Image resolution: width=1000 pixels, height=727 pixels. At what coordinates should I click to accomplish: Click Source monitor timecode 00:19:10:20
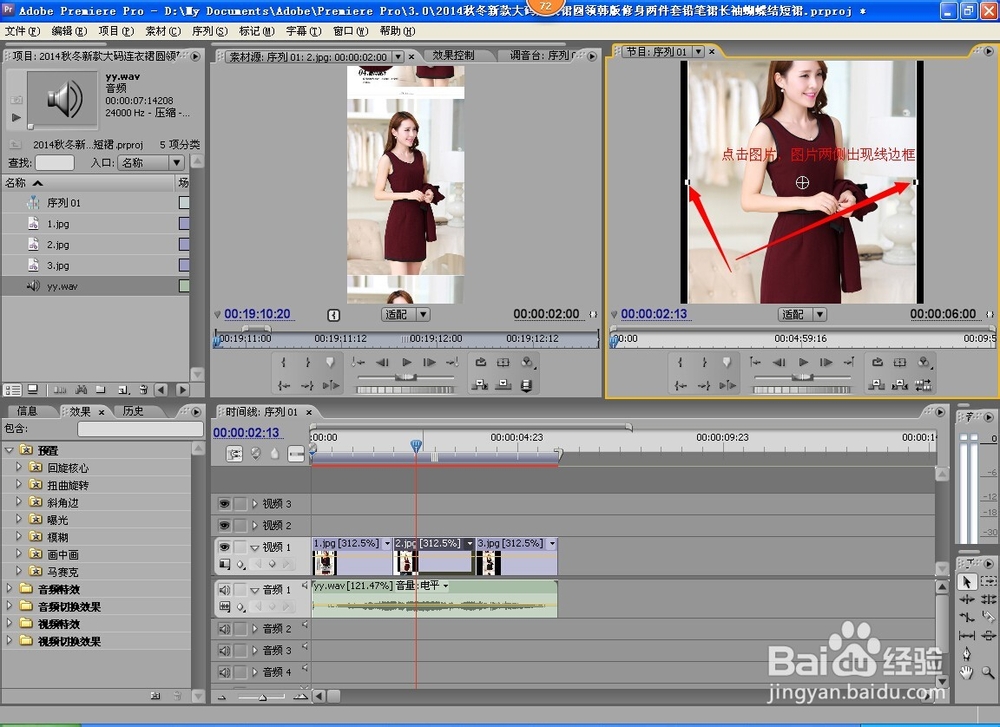point(257,314)
